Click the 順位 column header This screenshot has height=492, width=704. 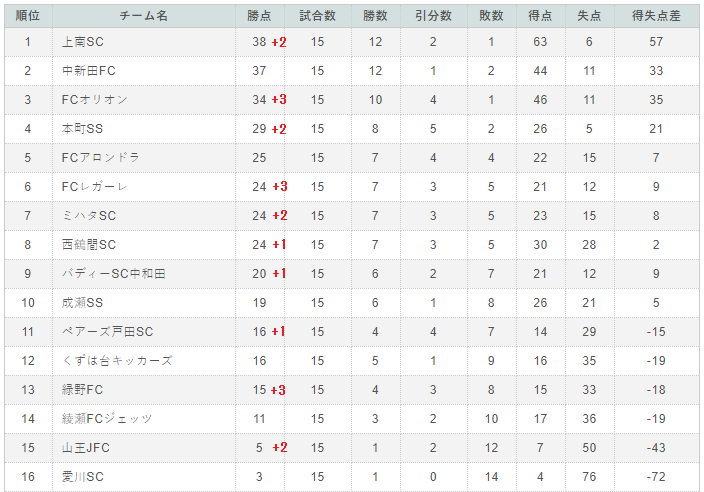pyautogui.click(x=28, y=16)
